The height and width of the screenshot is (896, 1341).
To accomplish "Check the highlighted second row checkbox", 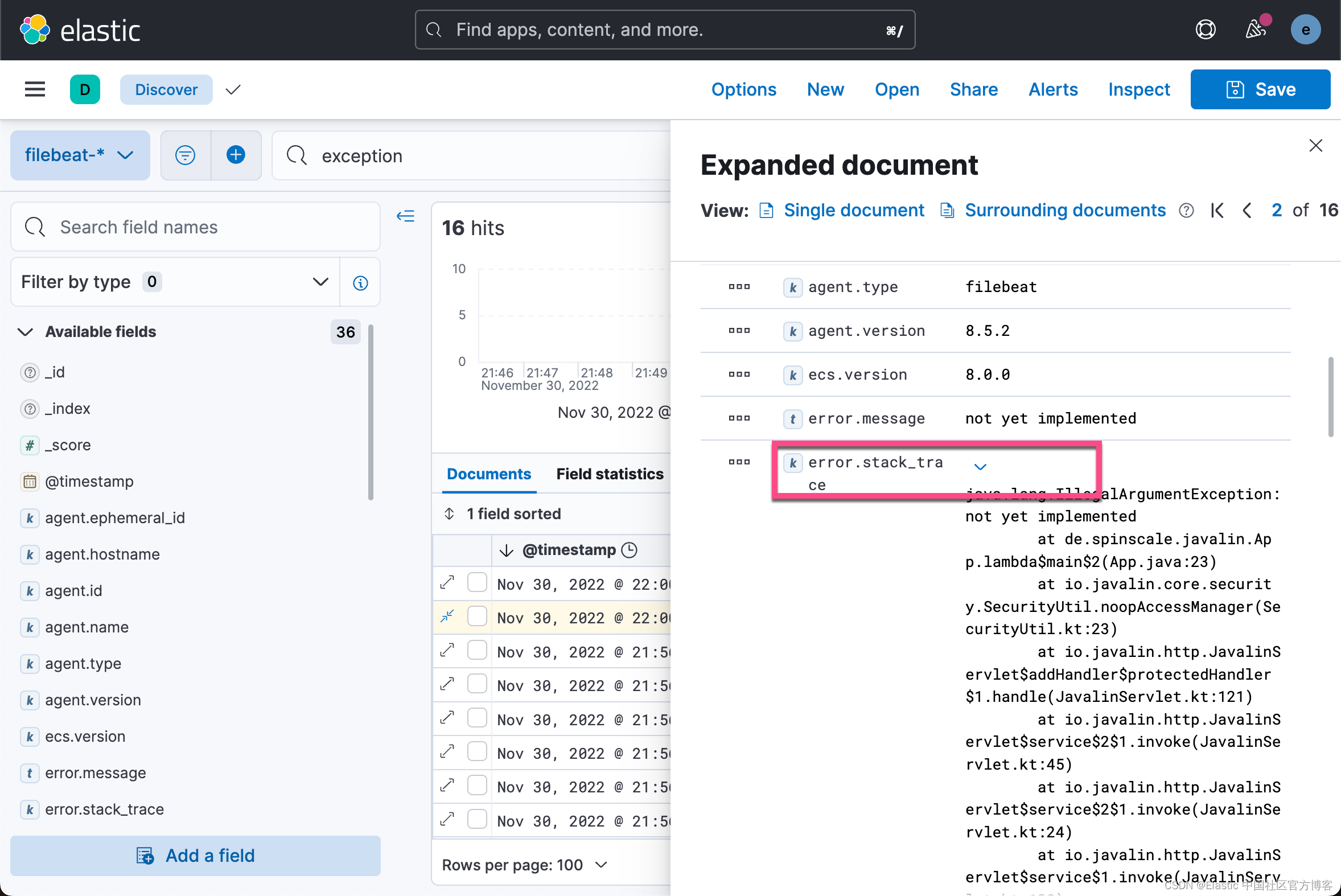I will coord(476,616).
